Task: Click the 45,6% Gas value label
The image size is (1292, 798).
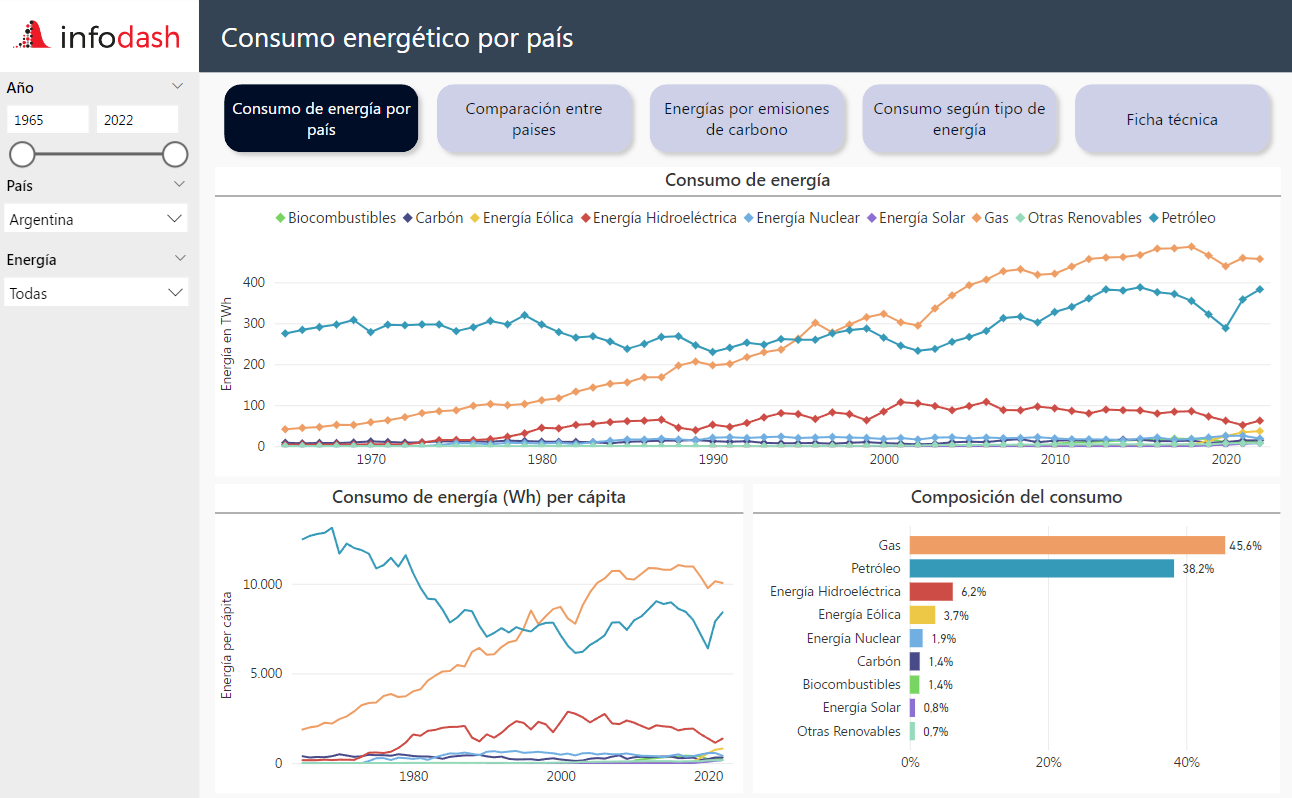Action: (1246, 546)
